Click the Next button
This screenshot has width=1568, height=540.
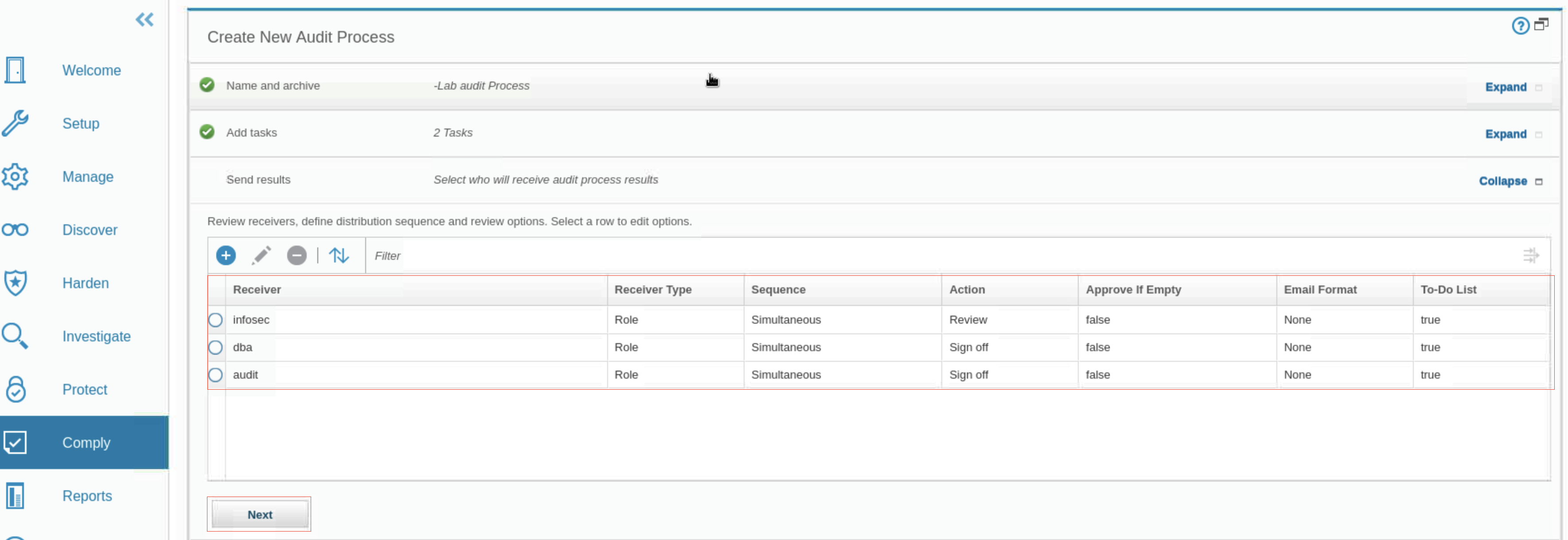(259, 515)
